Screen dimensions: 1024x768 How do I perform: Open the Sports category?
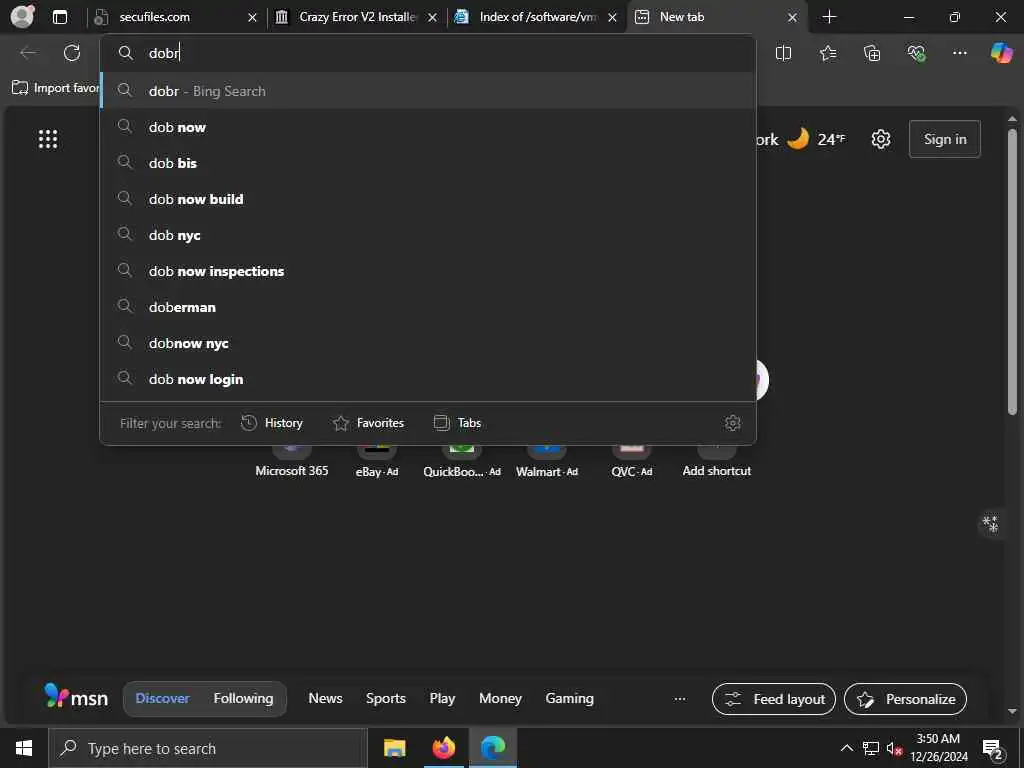click(385, 698)
